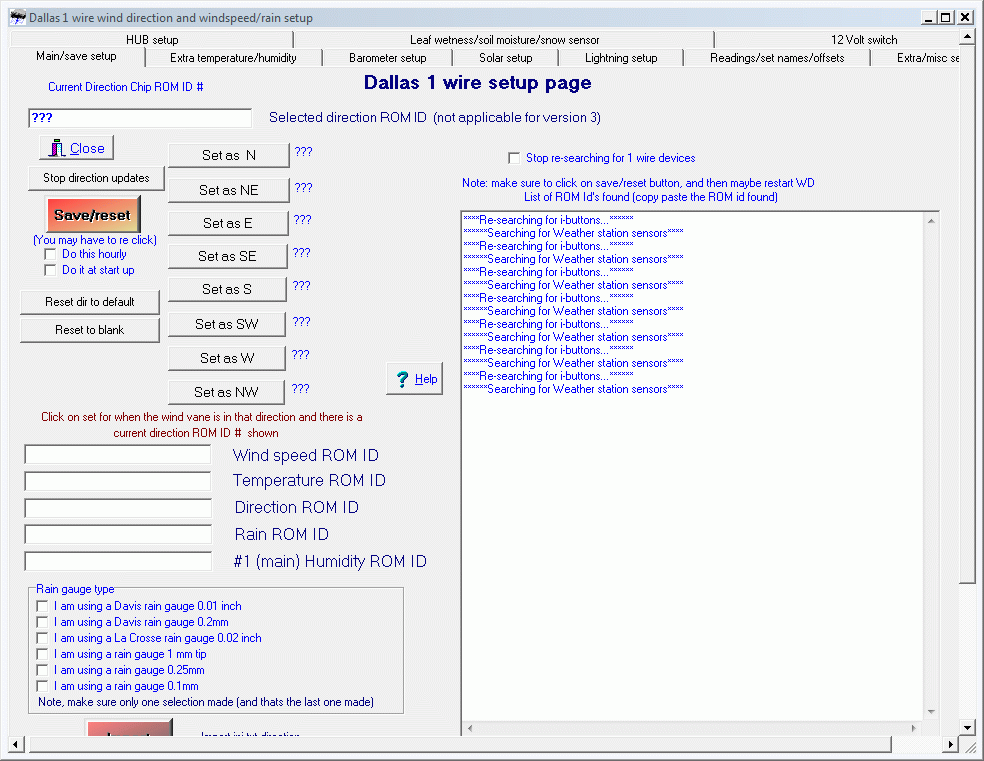Minimize the Dallas 1 wire setup window
Viewport: 984px width, 761px height.
[x=929, y=18]
